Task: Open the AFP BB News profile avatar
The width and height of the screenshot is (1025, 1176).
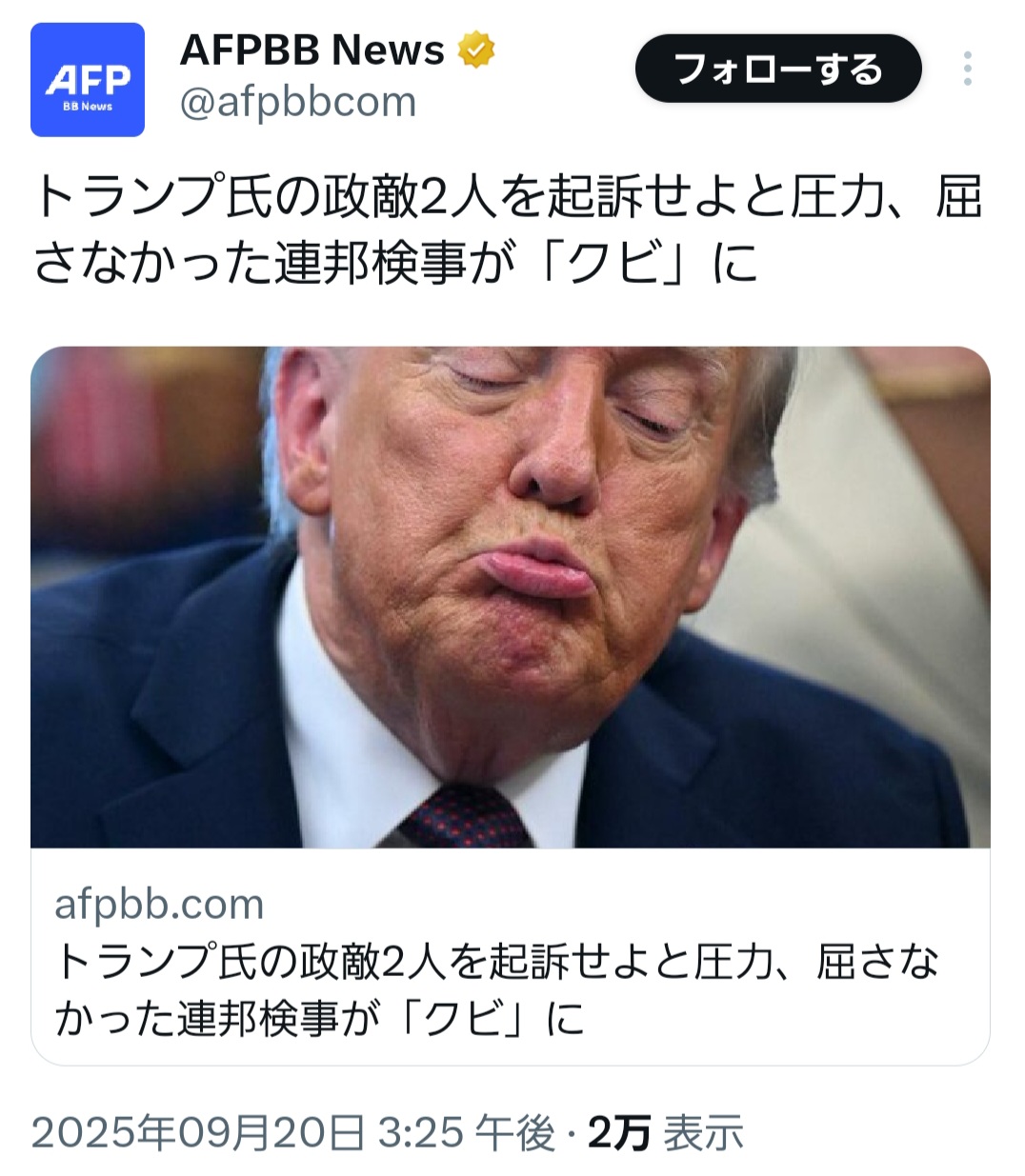Action: [88, 80]
